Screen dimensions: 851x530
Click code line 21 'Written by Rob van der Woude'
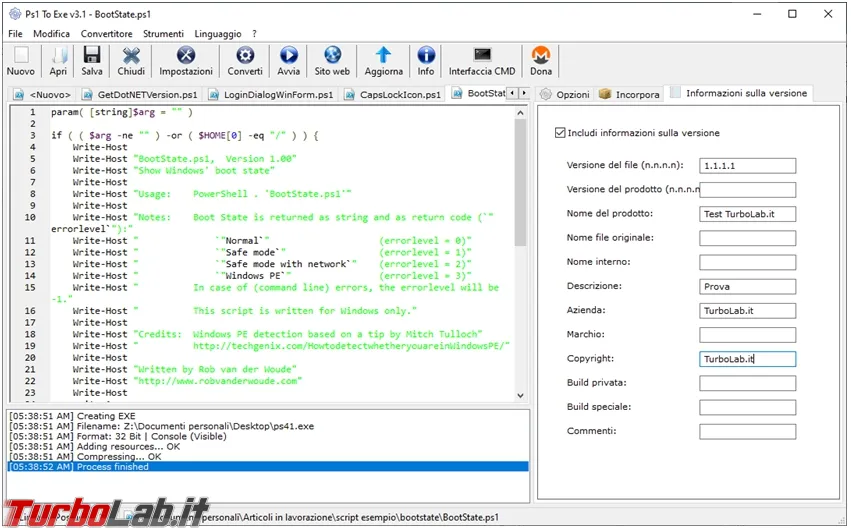point(185,369)
